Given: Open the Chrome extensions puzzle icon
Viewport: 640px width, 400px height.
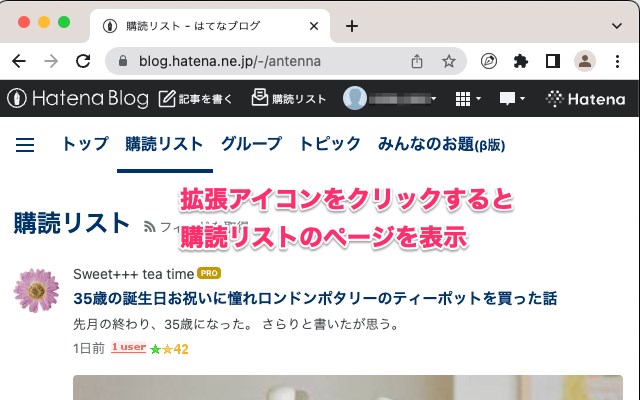Looking at the screenshot, I should coord(520,62).
